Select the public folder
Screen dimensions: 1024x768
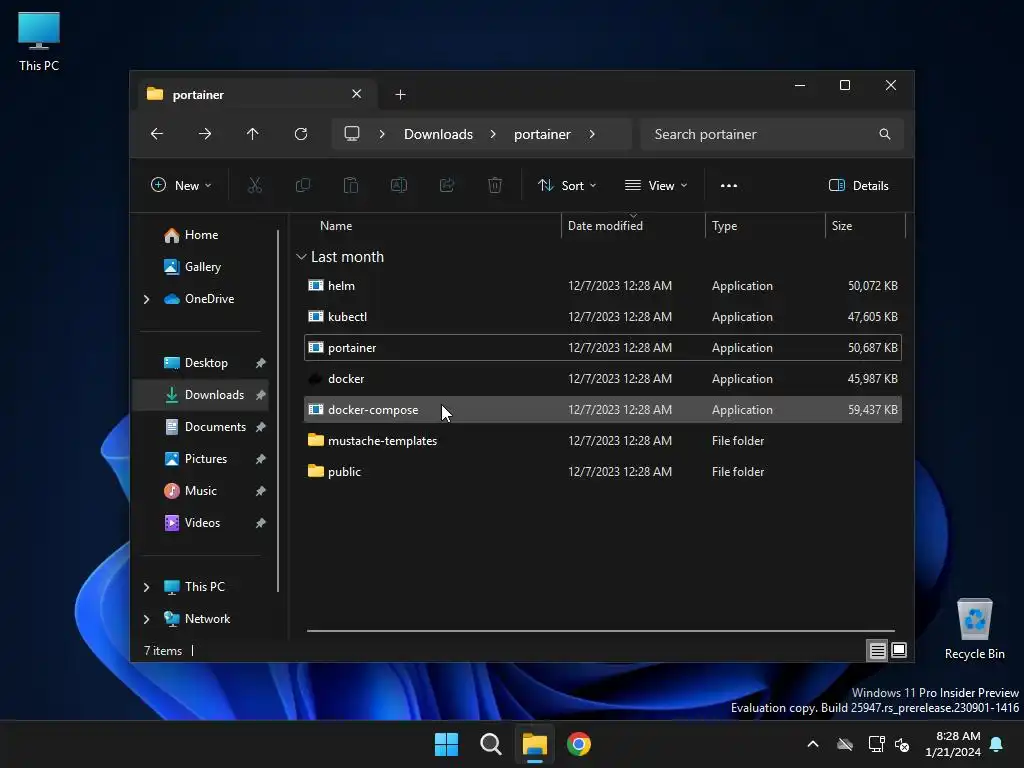point(603,472)
